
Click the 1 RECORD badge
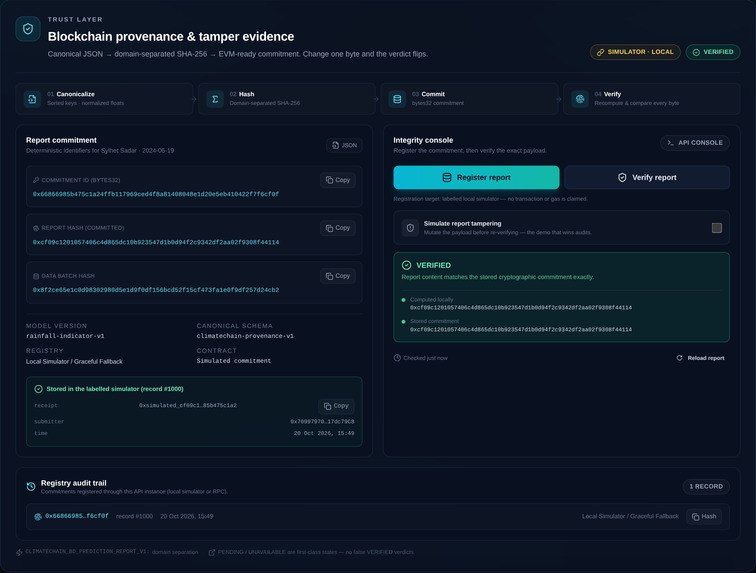tap(706, 486)
